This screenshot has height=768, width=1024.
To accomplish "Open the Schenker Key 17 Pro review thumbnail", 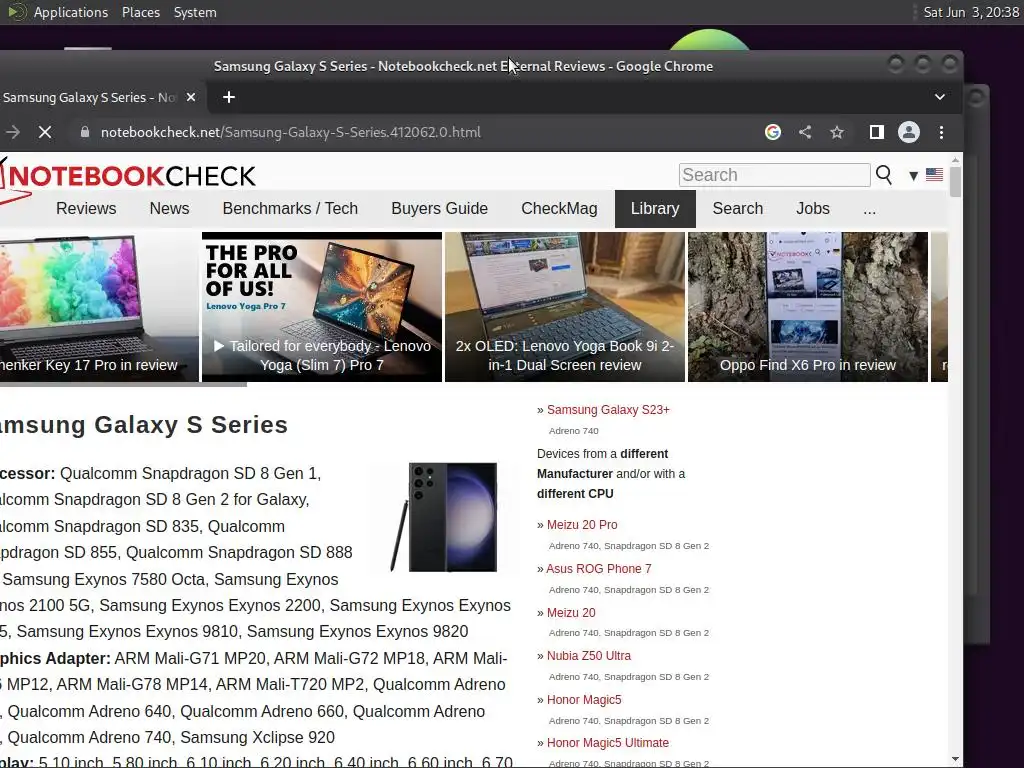I will pyautogui.click(x=99, y=307).
